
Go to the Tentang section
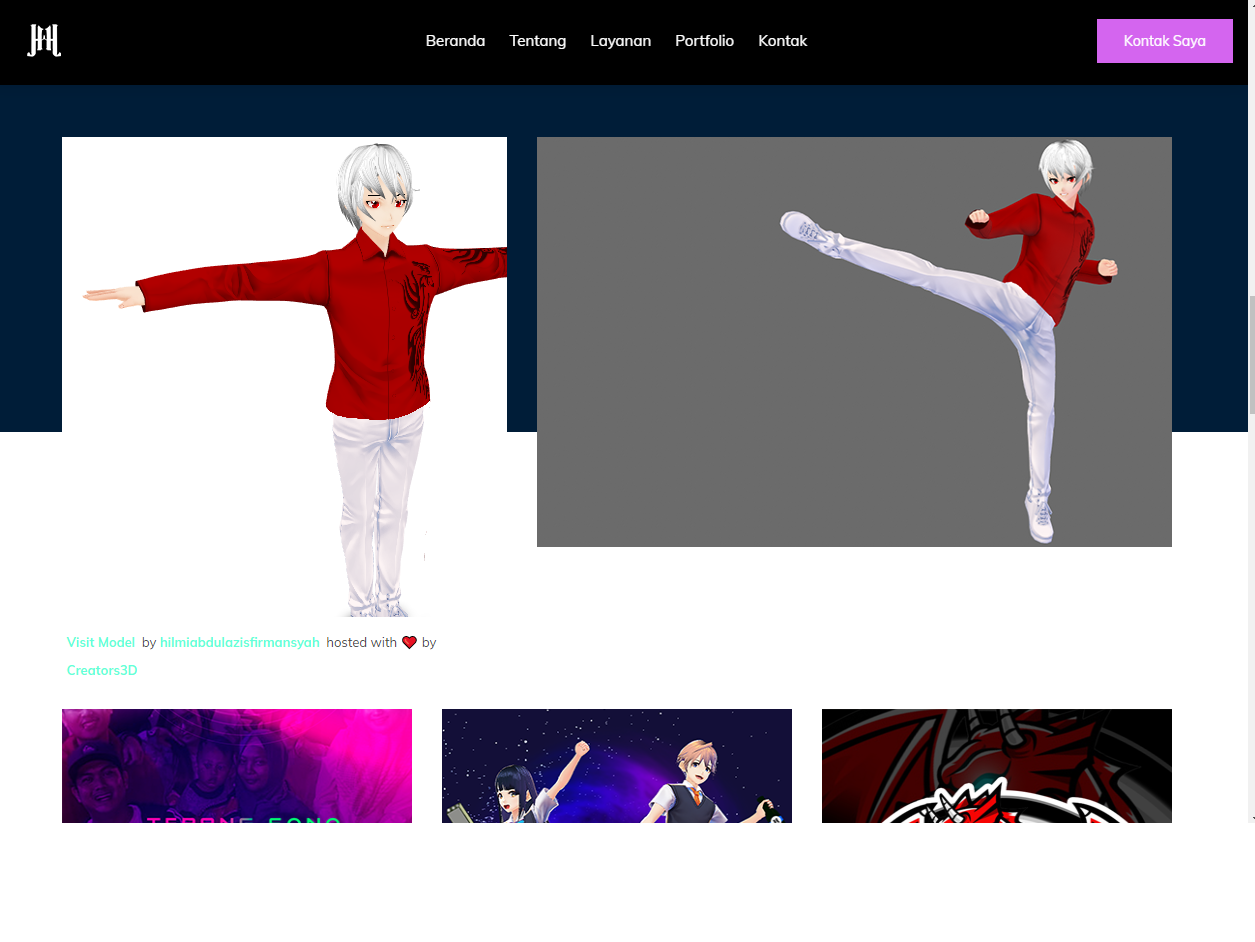537,41
